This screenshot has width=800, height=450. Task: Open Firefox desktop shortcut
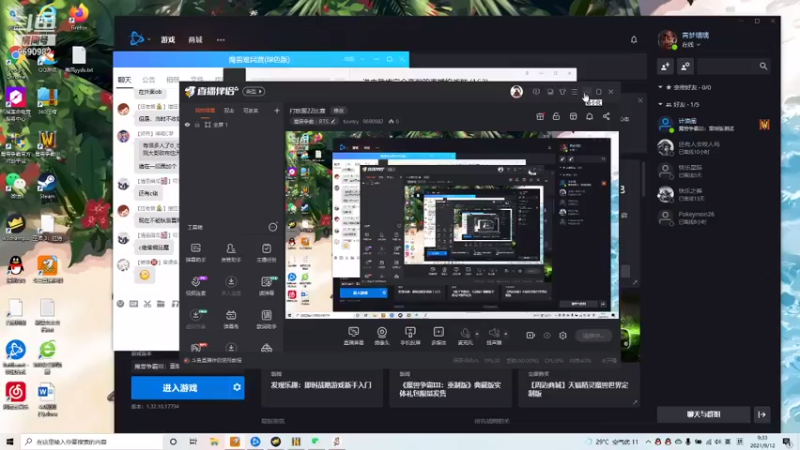coord(79,16)
